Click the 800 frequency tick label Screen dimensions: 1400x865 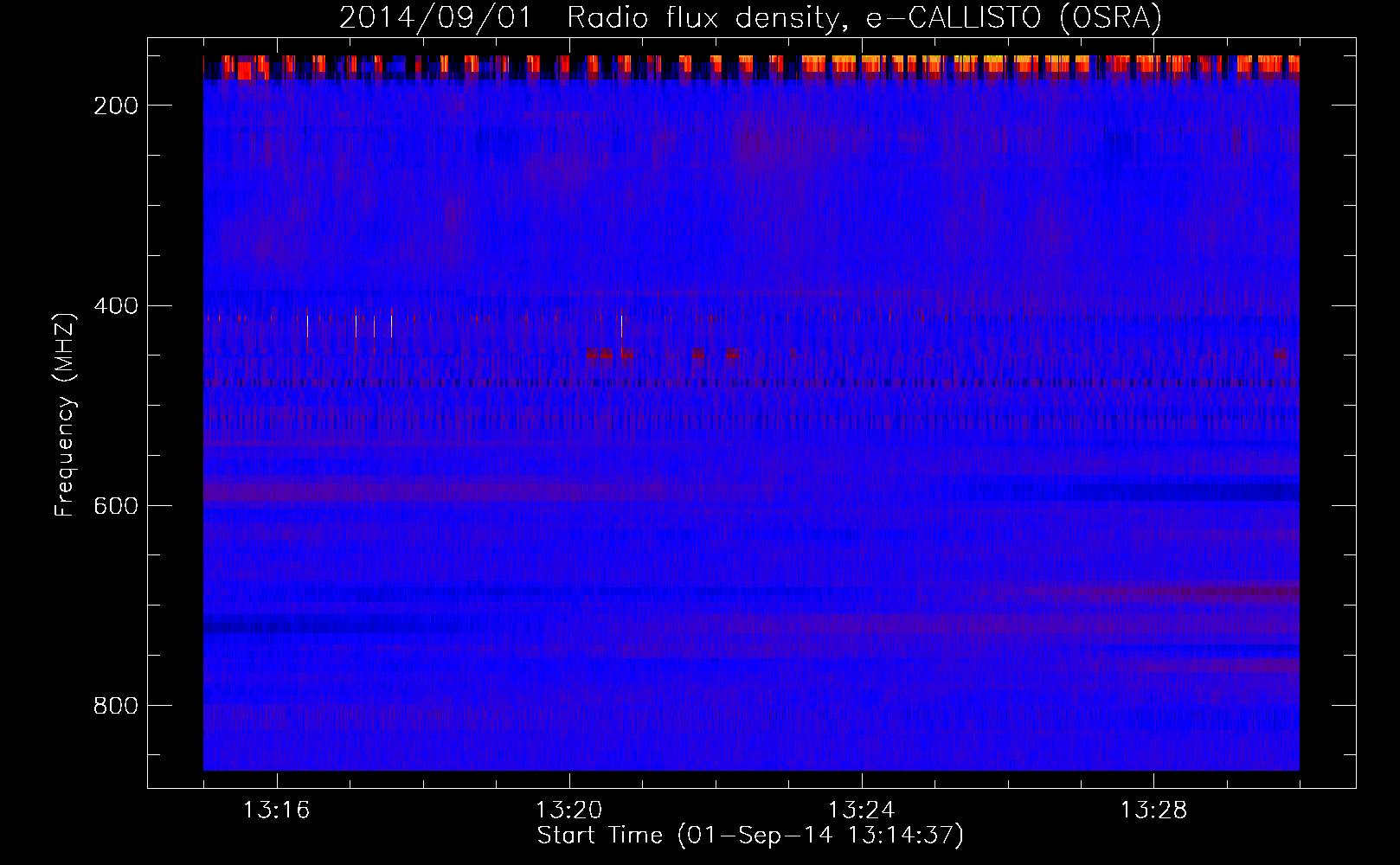(116, 706)
